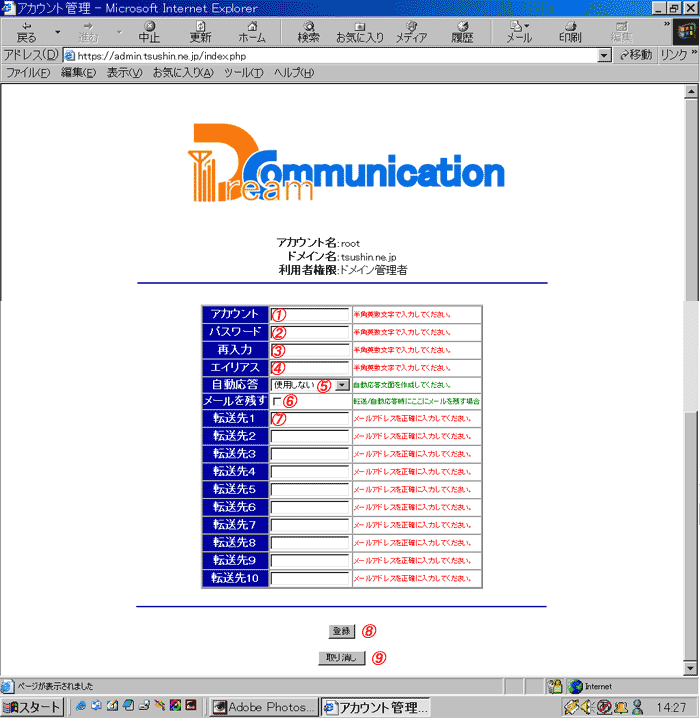Screen dimensions: 700x718
Task: Open the Mail (メール) toolbar dropdown
Action: click(x=519, y=30)
